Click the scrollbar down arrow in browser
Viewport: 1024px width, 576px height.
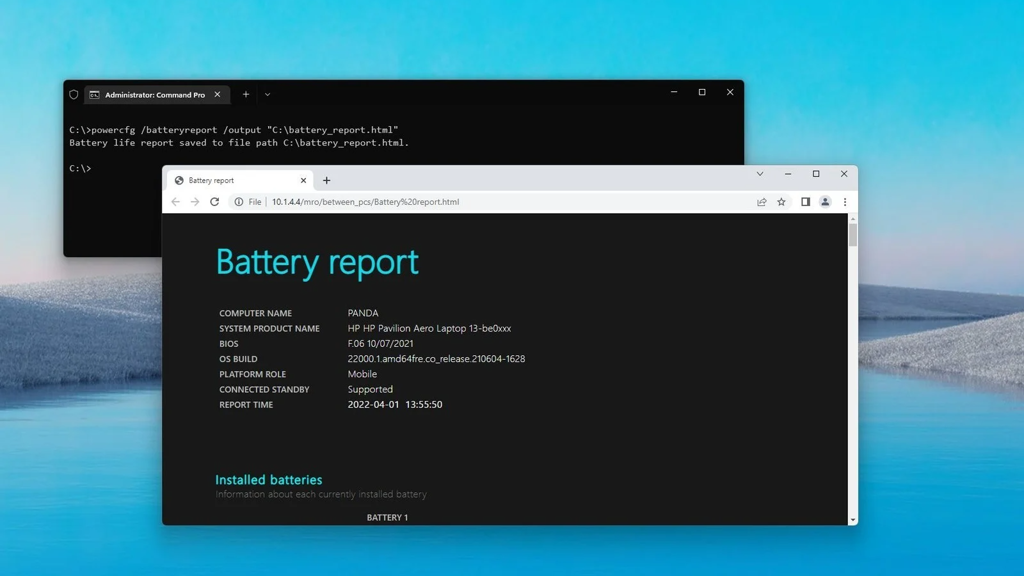(x=853, y=520)
